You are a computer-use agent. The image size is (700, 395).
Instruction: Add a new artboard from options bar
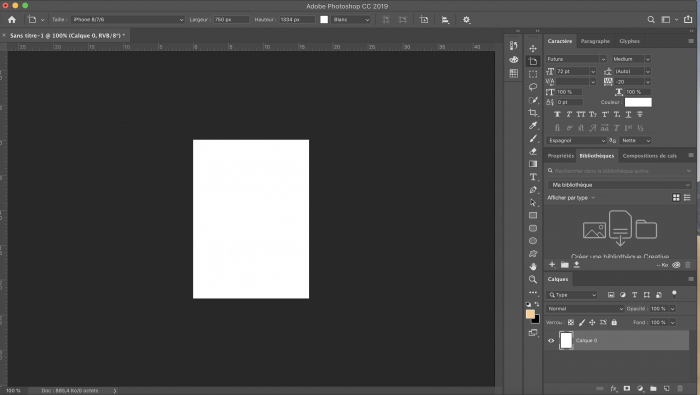[424, 20]
